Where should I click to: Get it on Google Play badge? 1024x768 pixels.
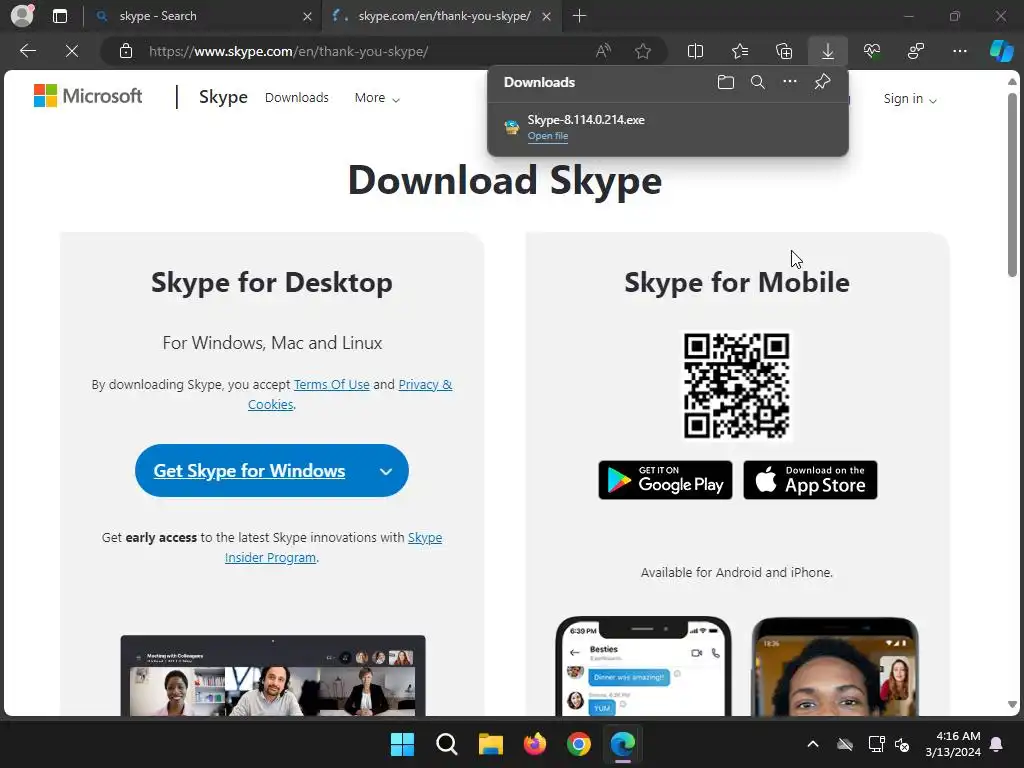(x=665, y=480)
